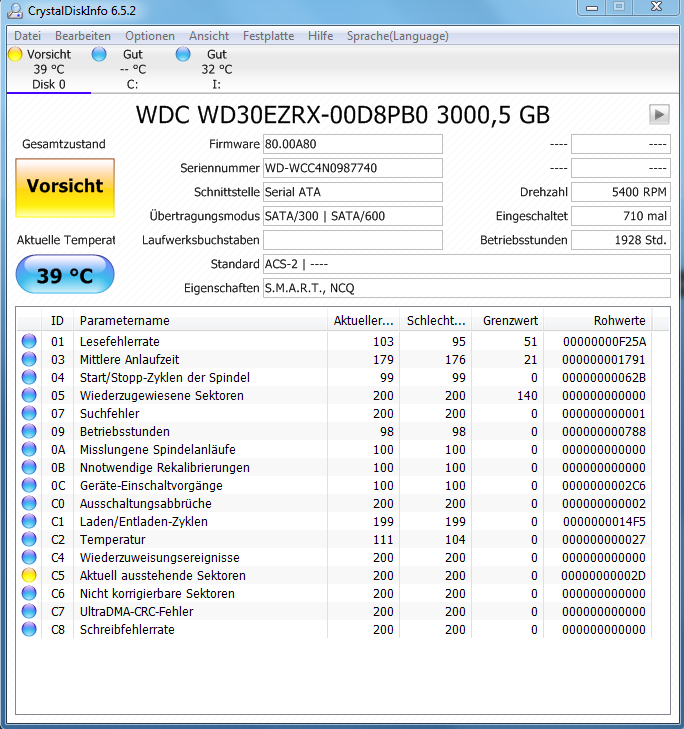This screenshot has width=684, height=729.
Task: Click the Seriennummer field WD-WCC4N0987740
Action: click(353, 168)
